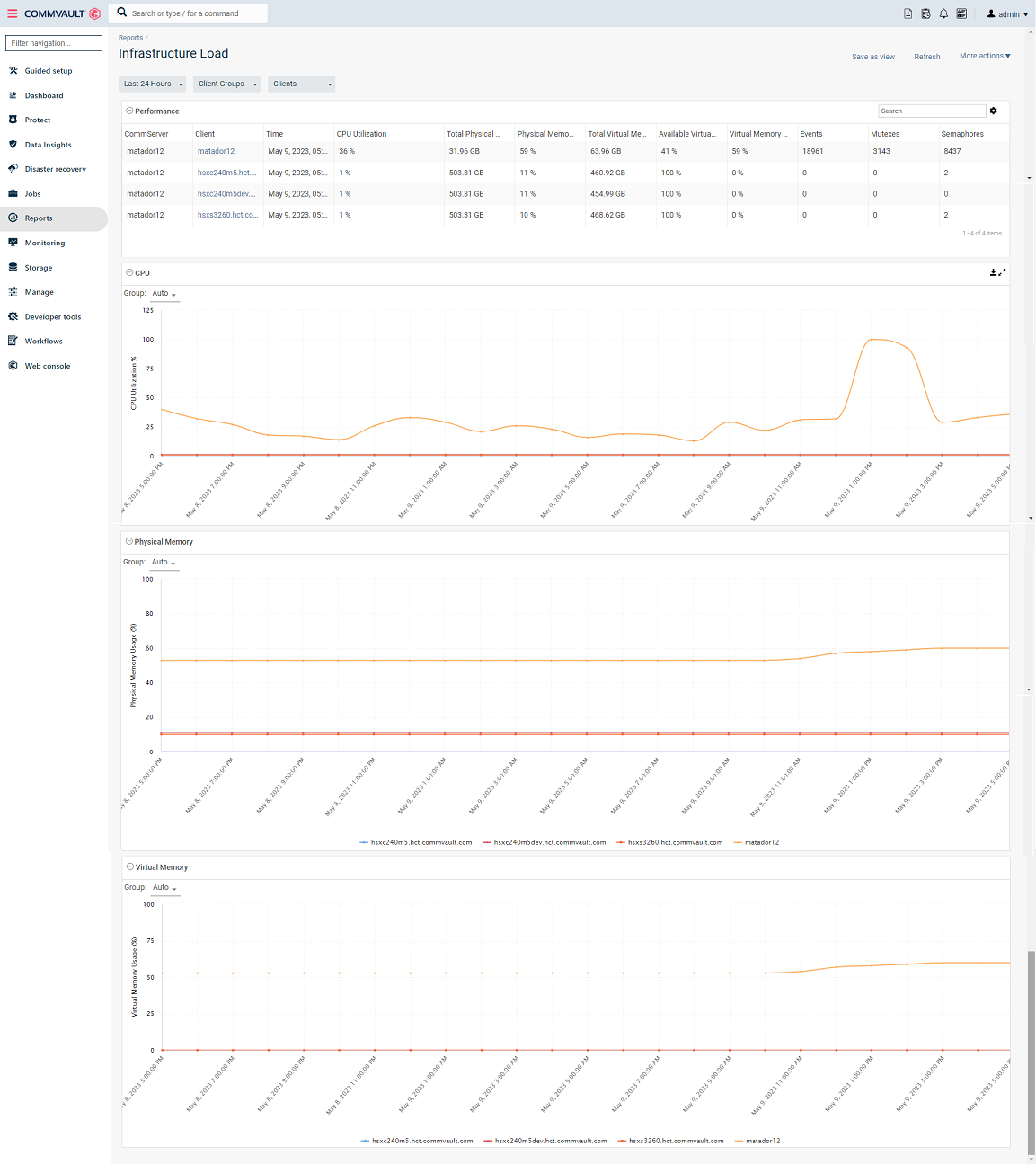Click the hamburger menu beside Commvault logo
1036x1164 pixels.
click(12, 13)
